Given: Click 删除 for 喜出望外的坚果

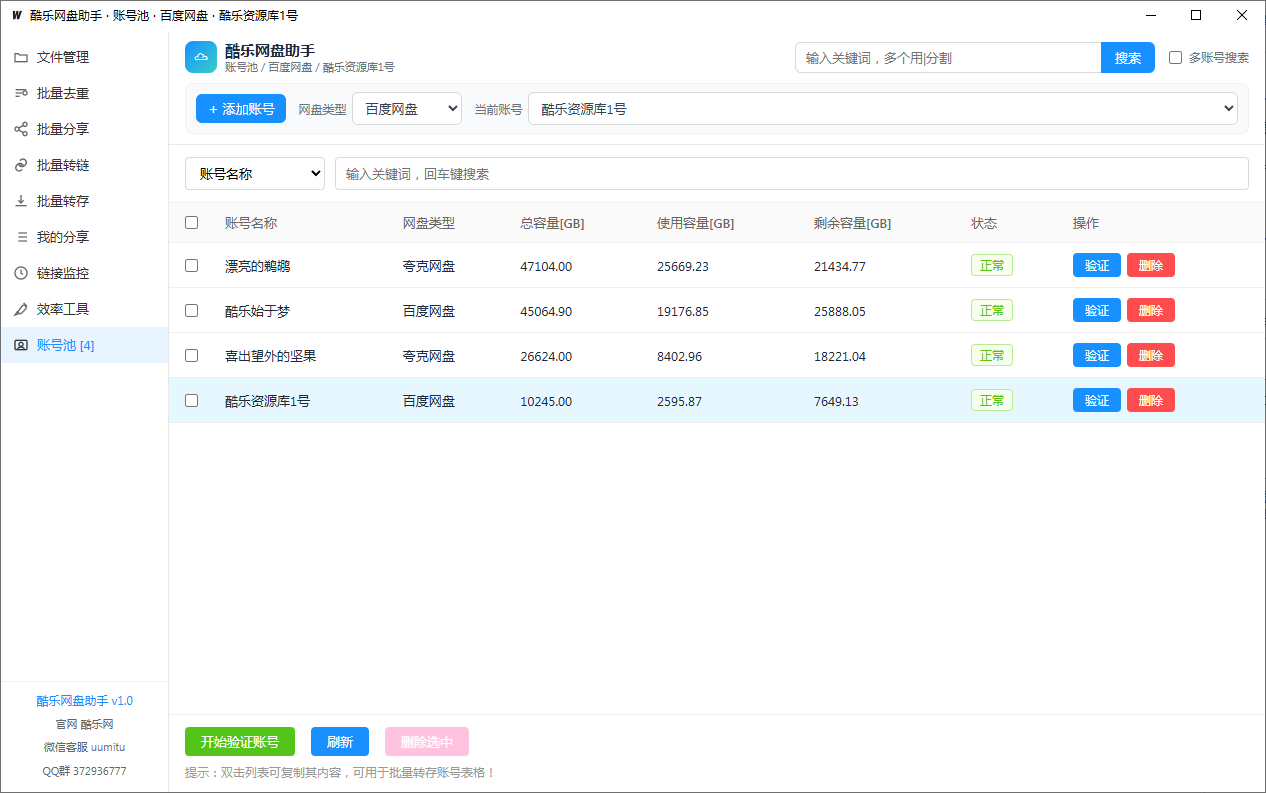Looking at the screenshot, I should click(x=1151, y=355).
